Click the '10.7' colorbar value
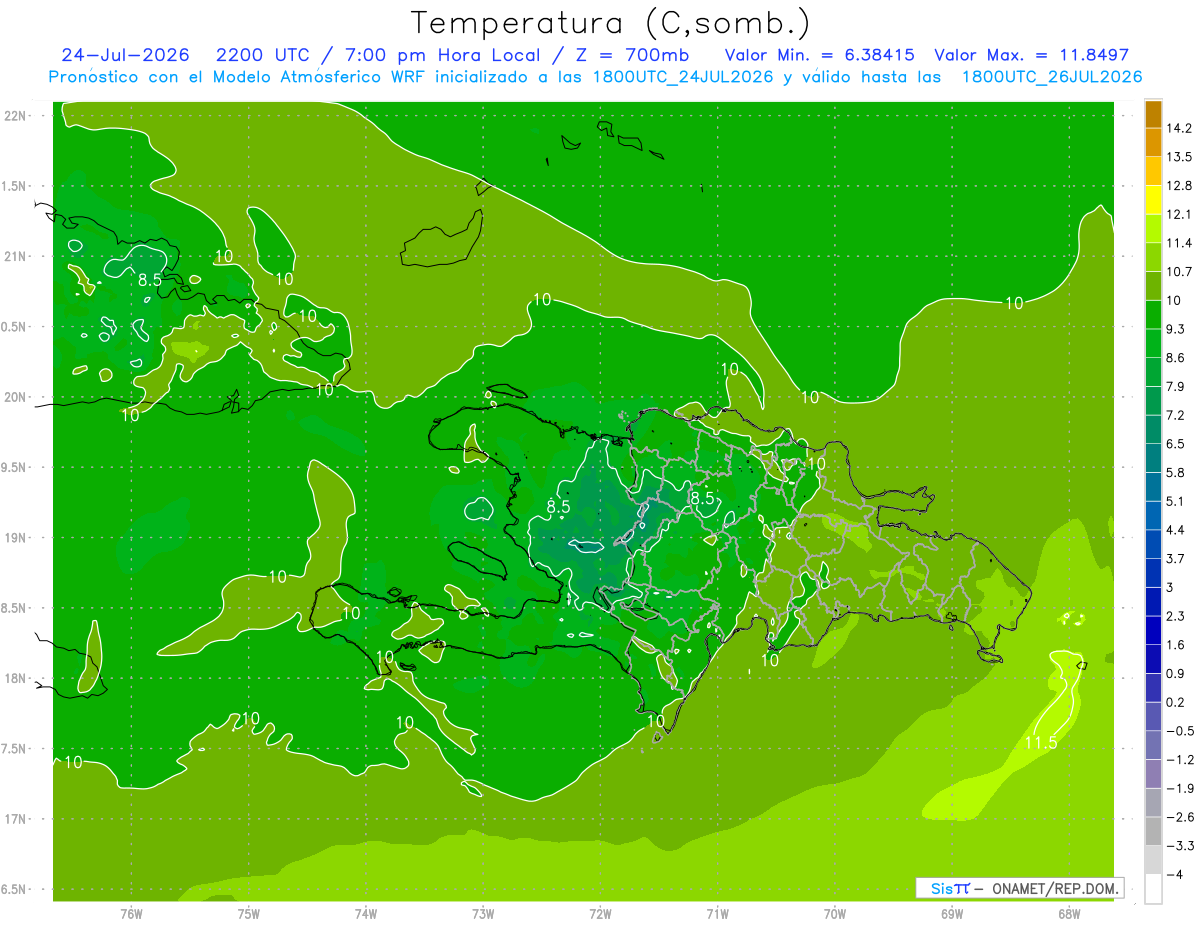The width and height of the screenshot is (1200, 927). pyautogui.click(x=1179, y=272)
